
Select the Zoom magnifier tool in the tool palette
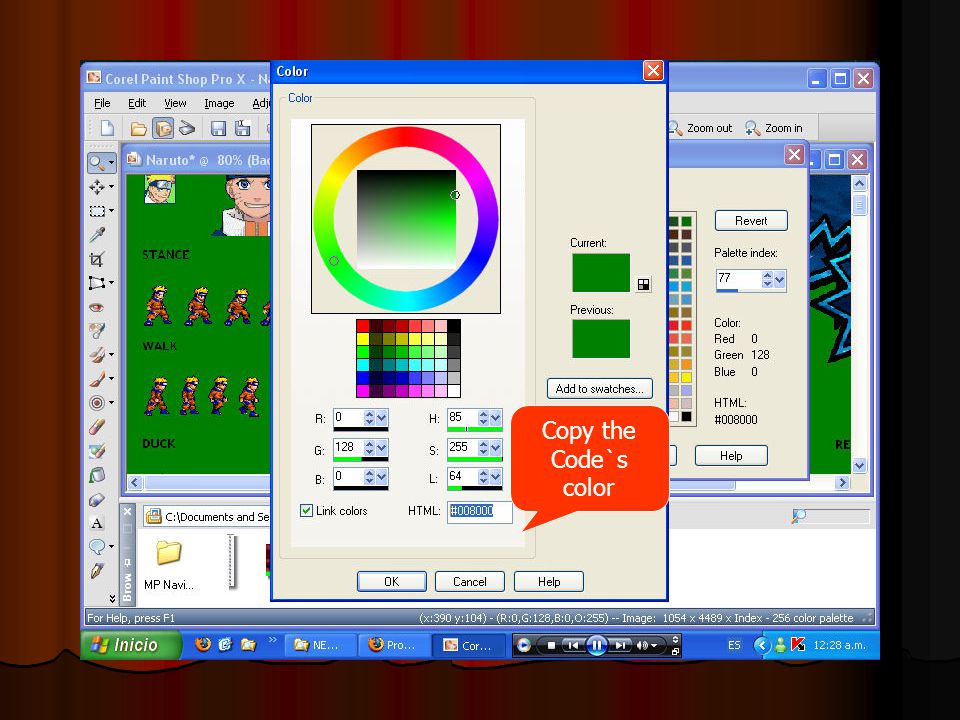coord(96,162)
